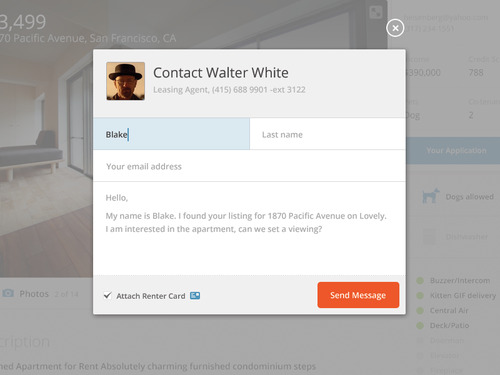
Task: Click green dot beside Kitten GIF delivery
Action: tap(420, 296)
